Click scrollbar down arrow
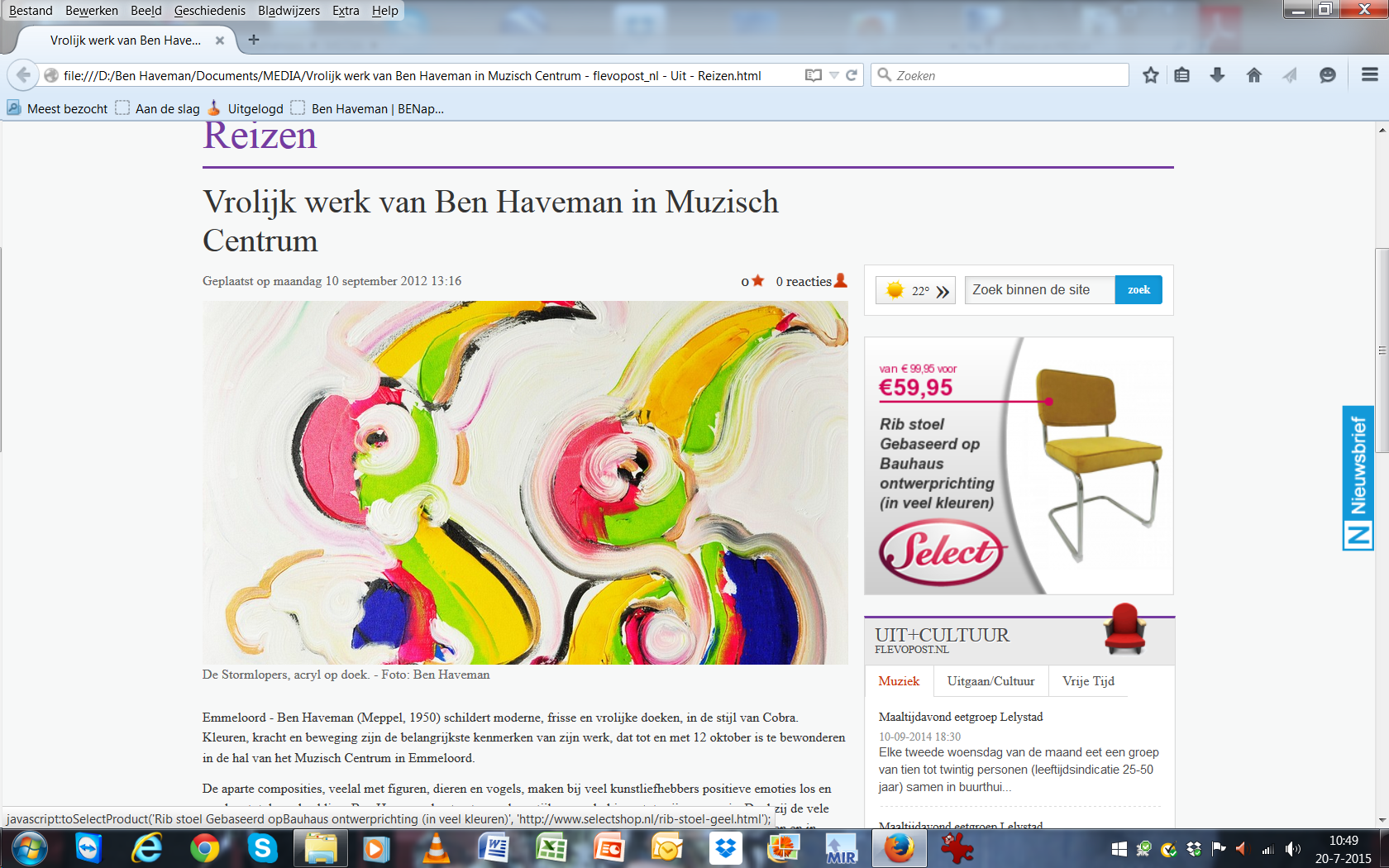The height and width of the screenshot is (868, 1389). (1382, 820)
